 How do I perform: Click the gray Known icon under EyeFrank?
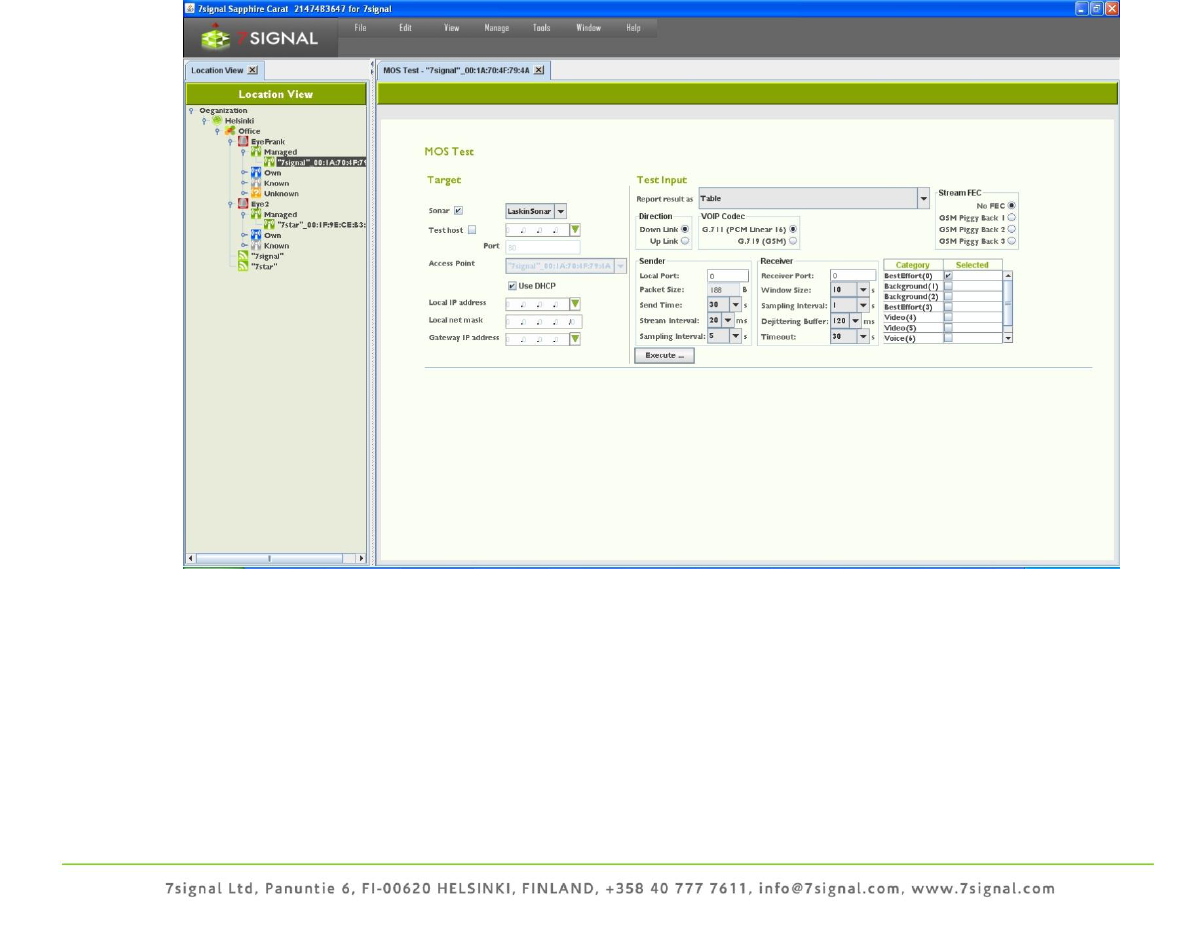click(x=256, y=184)
